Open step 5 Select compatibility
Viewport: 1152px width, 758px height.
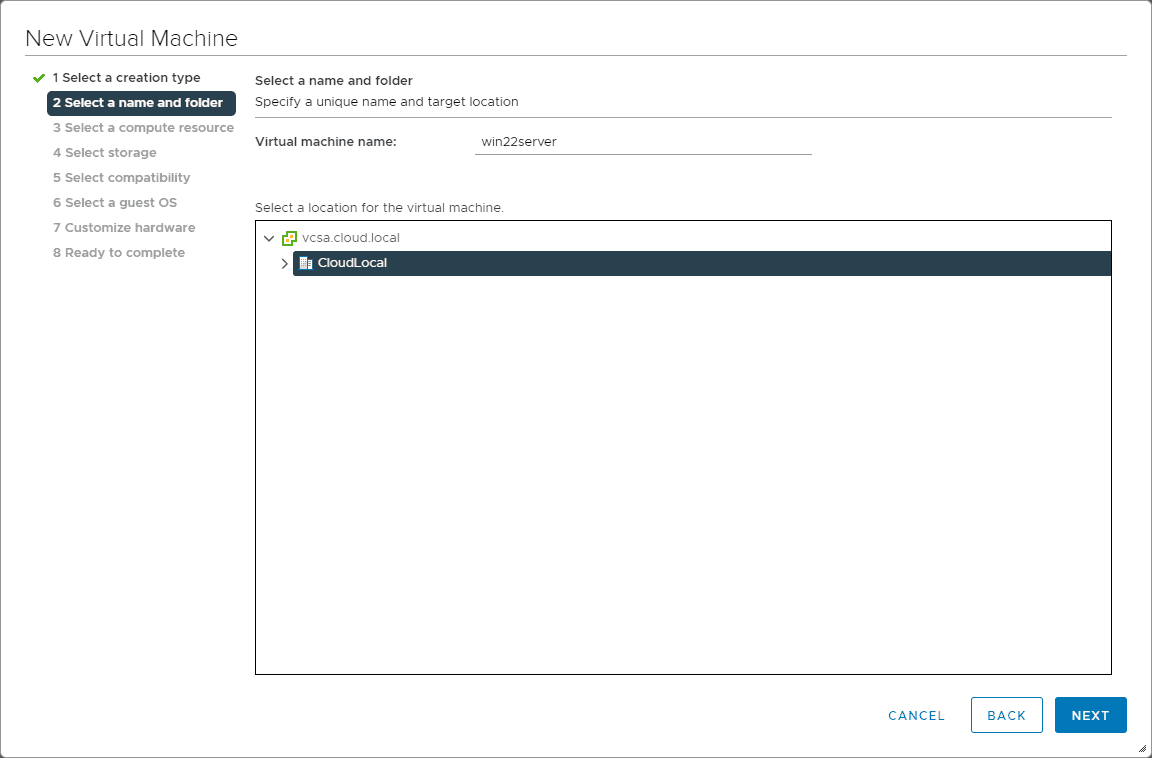point(121,178)
